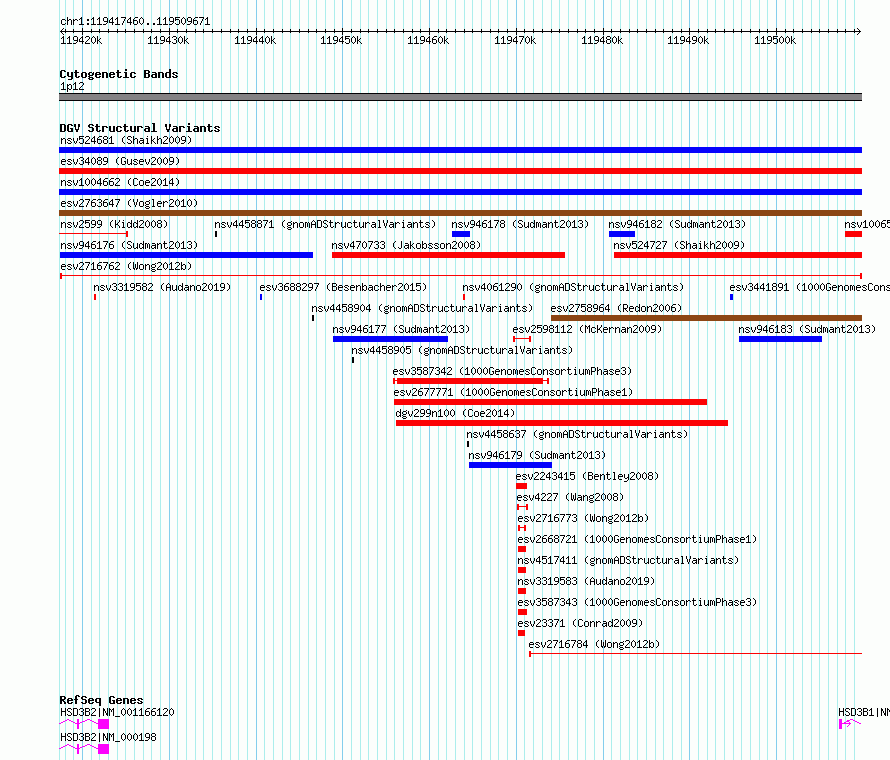Open nsv4061290 (gnomADStructuralVariants) label
This screenshot has height=760, width=890.
[x=573, y=287]
